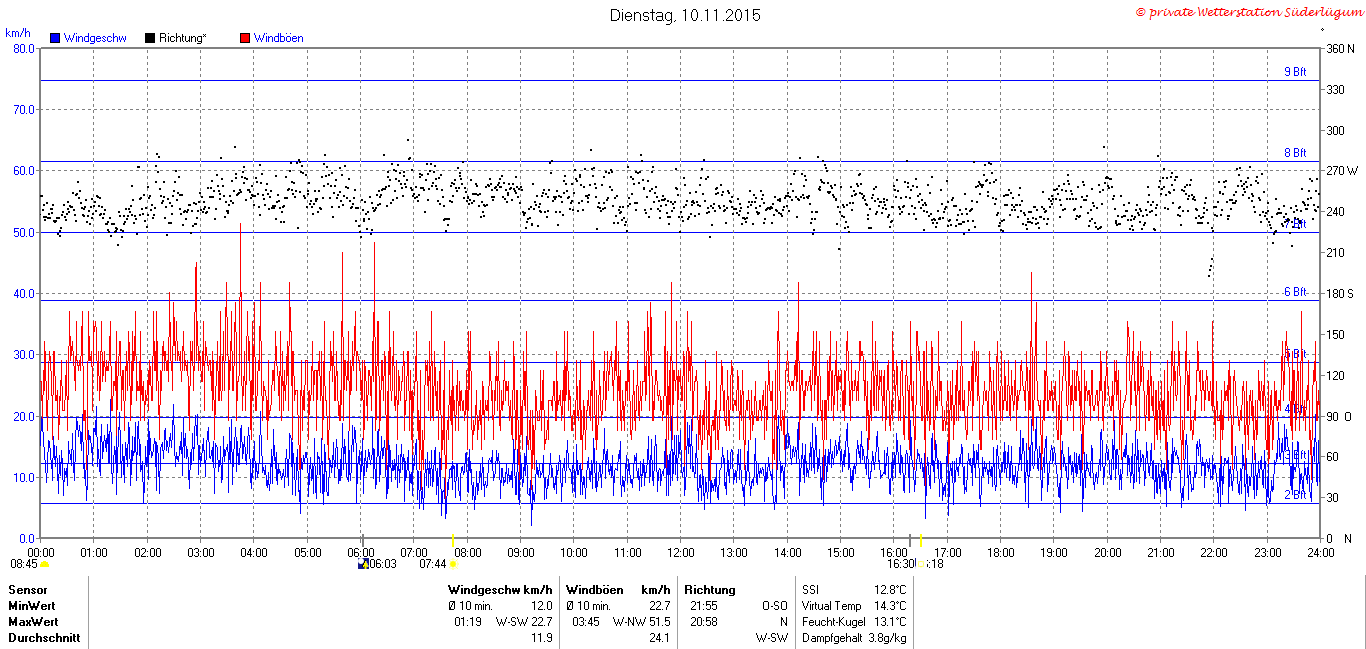Click the sun icon beside 16:30

click(x=921, y=564)
